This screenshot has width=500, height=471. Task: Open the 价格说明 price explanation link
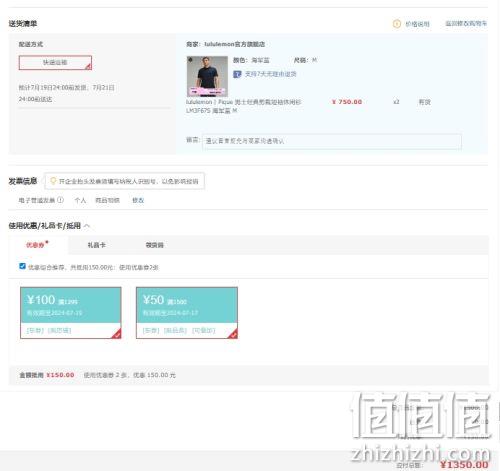coord(417,24)
